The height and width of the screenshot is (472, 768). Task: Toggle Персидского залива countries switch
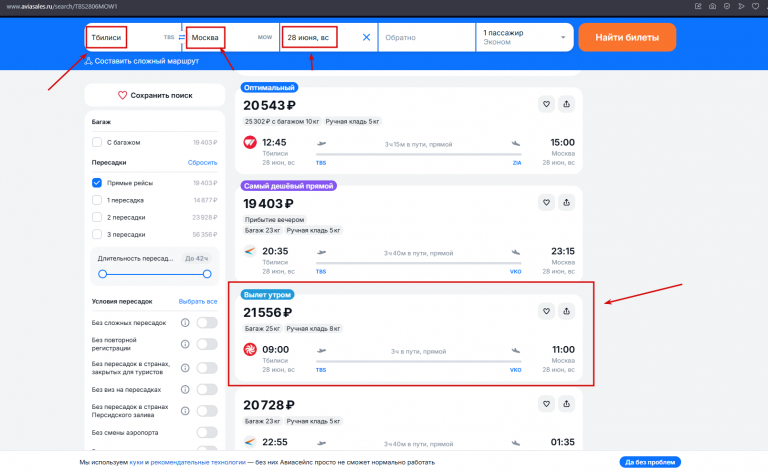[207, 411]
